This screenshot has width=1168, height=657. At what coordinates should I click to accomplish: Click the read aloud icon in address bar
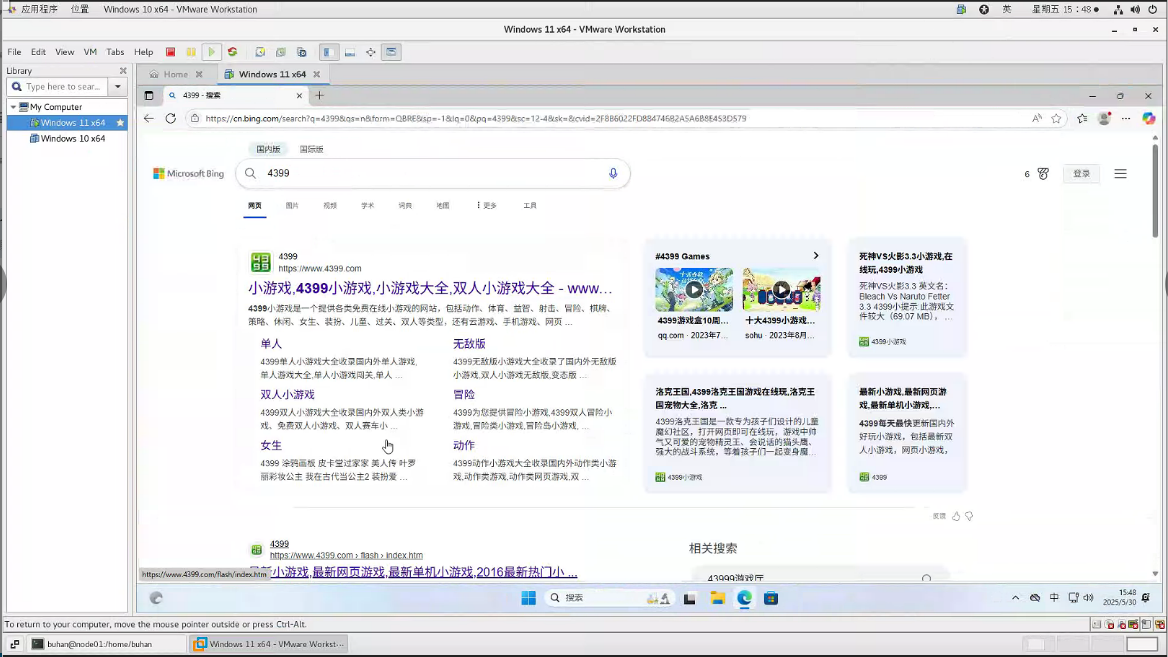pyautogui.click(x=1037, y=118)
